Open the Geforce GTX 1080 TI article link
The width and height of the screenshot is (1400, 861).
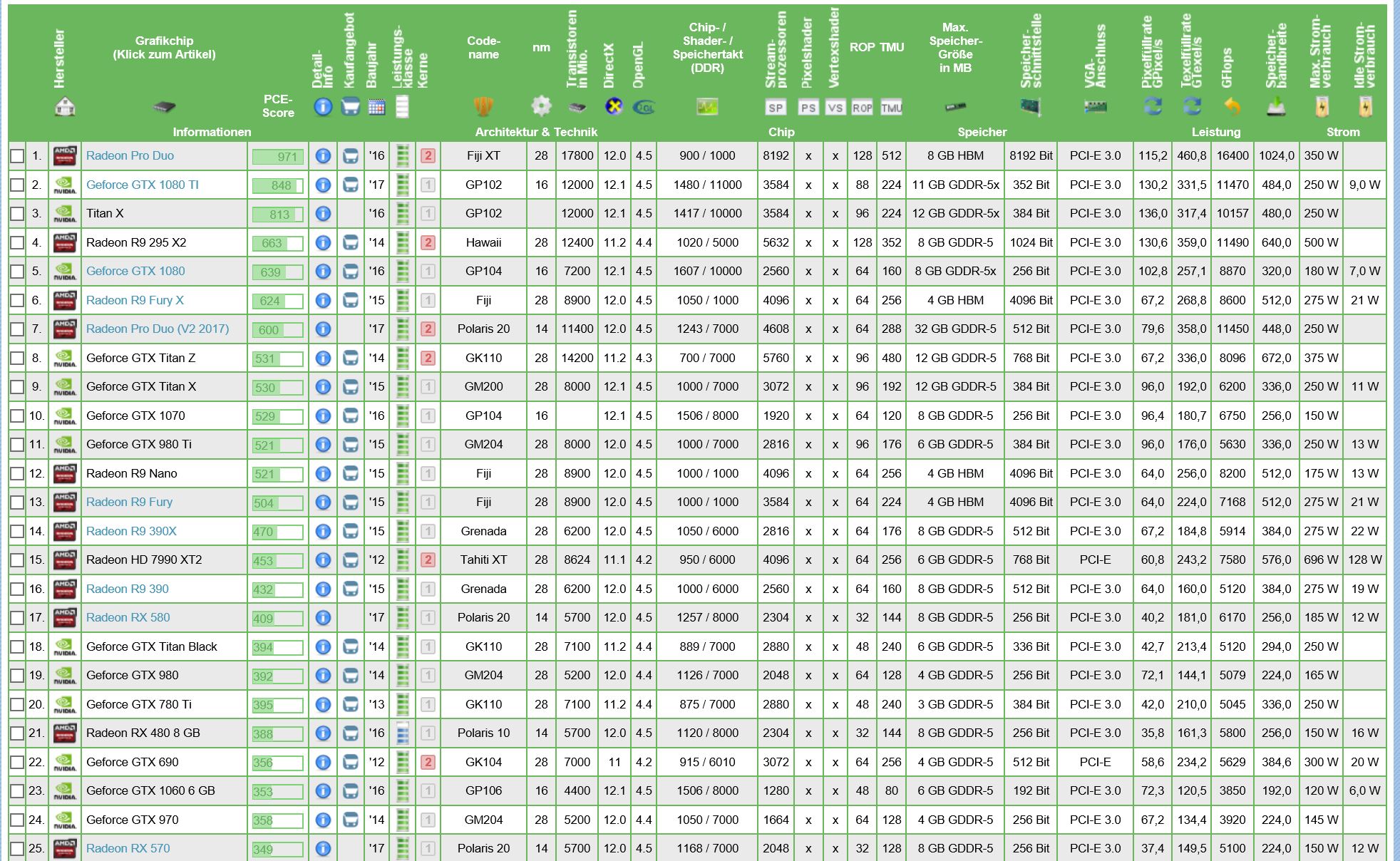(x=143, y=185)
